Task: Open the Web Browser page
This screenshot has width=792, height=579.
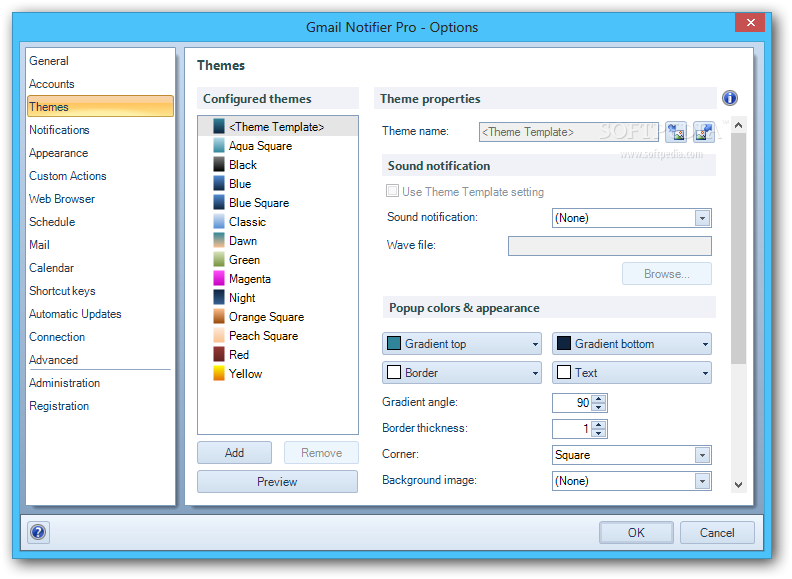Action: [x=62, y=199]
